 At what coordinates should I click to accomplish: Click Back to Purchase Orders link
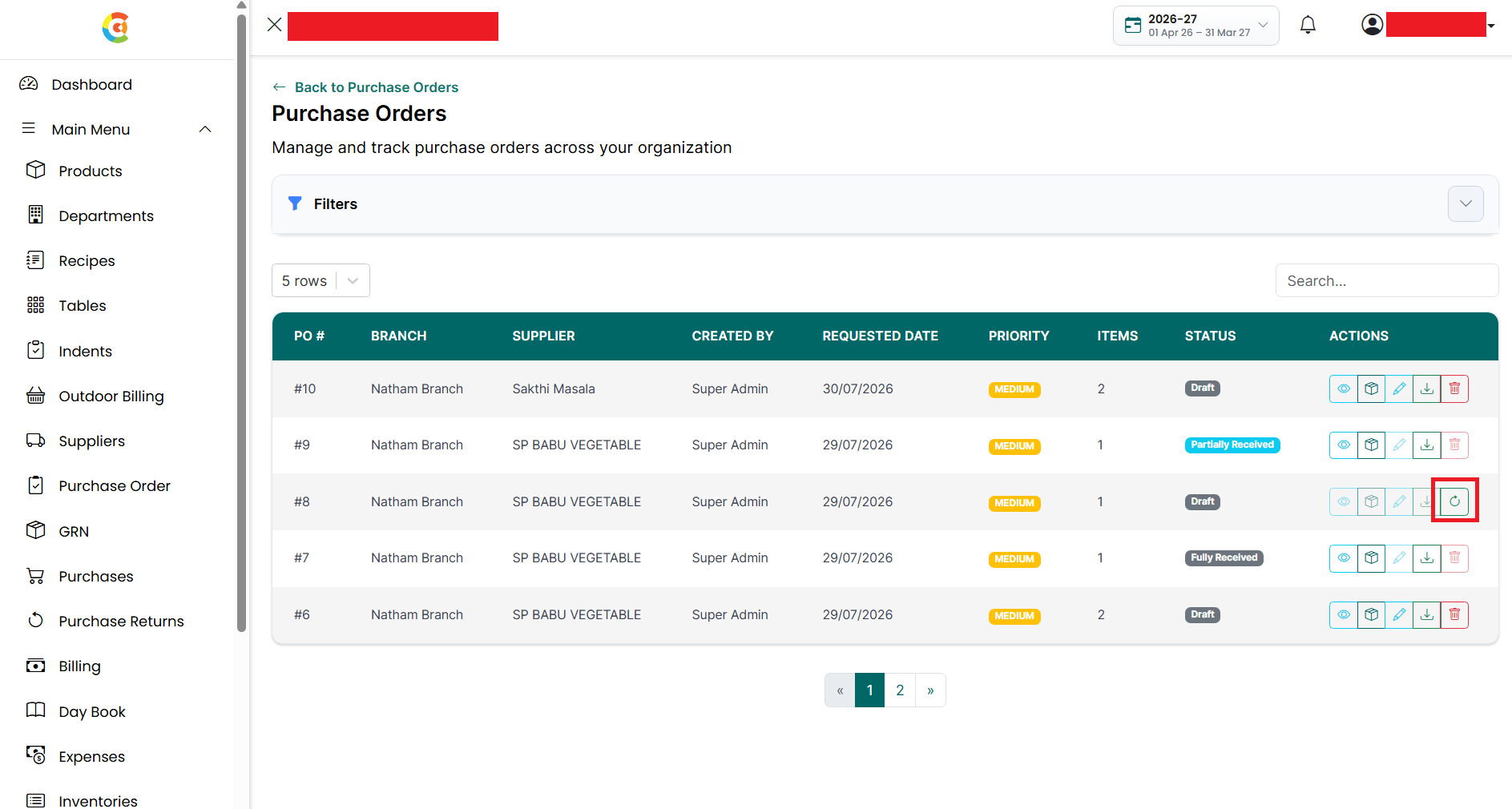(x=365, y=87)
